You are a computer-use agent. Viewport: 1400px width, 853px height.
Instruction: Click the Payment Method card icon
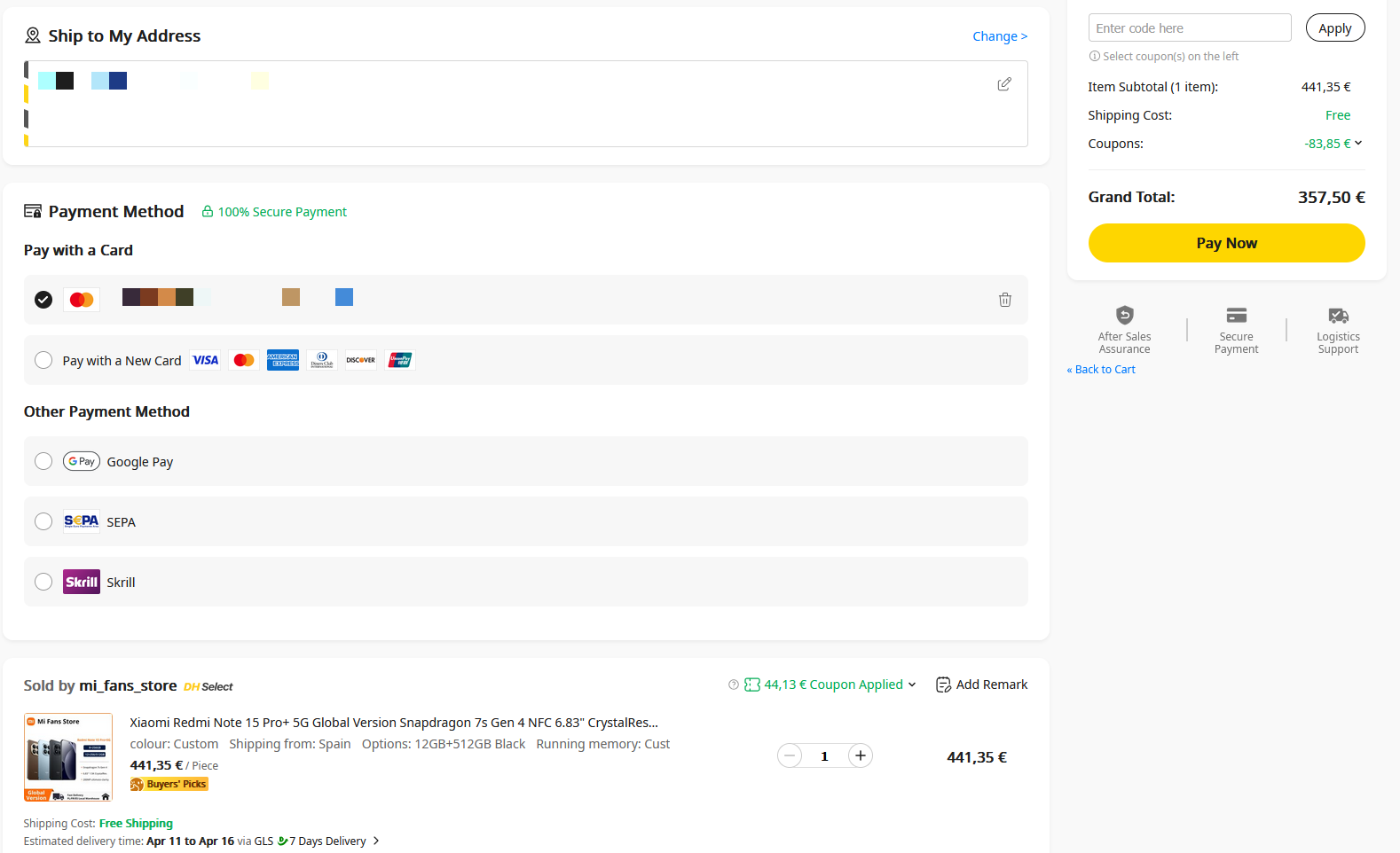(33, 211)
